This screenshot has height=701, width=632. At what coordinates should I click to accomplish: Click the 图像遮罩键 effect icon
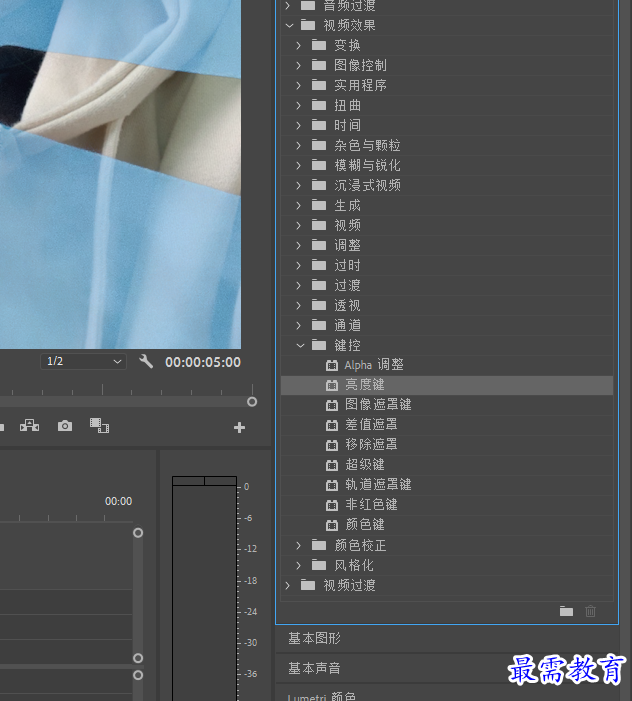tap(332, 405)
